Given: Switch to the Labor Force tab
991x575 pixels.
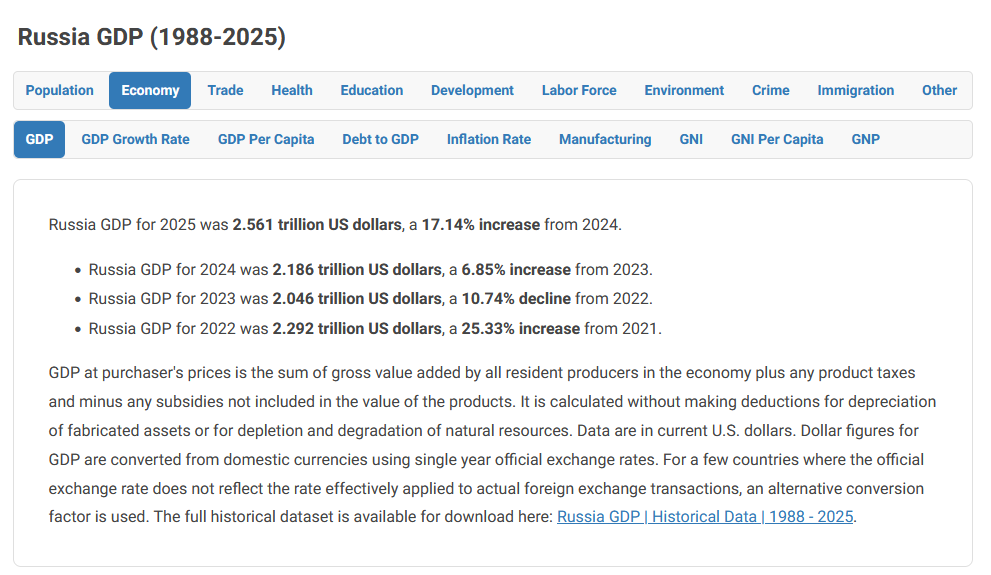Looking at the screenshot, I should tap(579, 90).
